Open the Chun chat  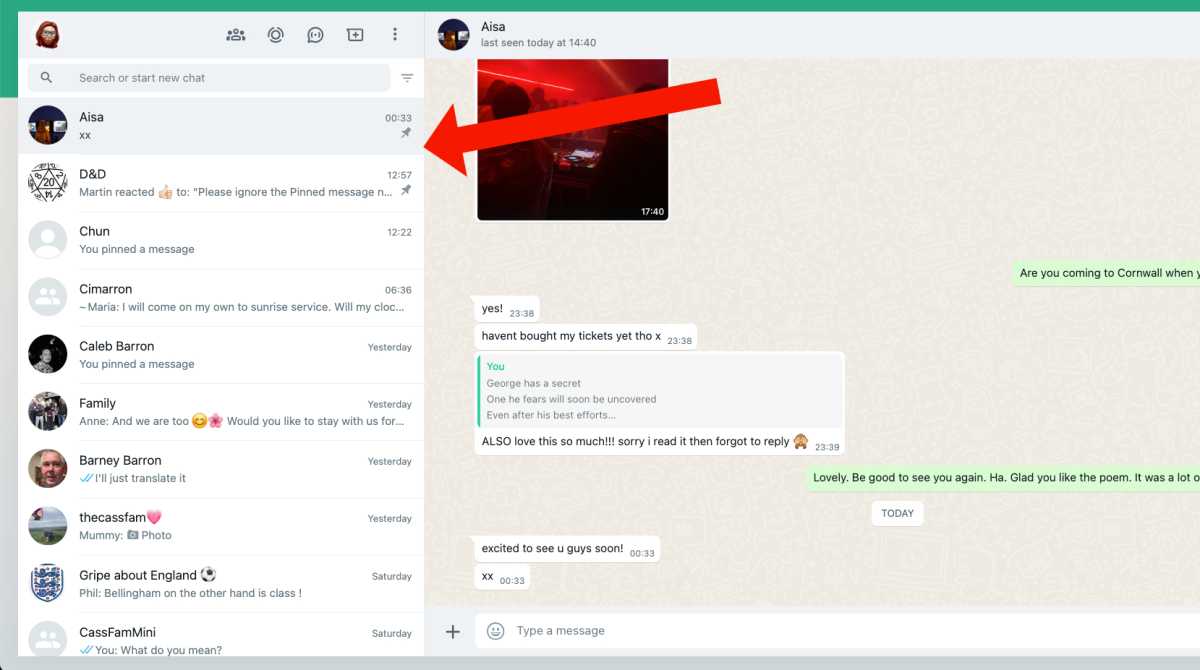221,240
